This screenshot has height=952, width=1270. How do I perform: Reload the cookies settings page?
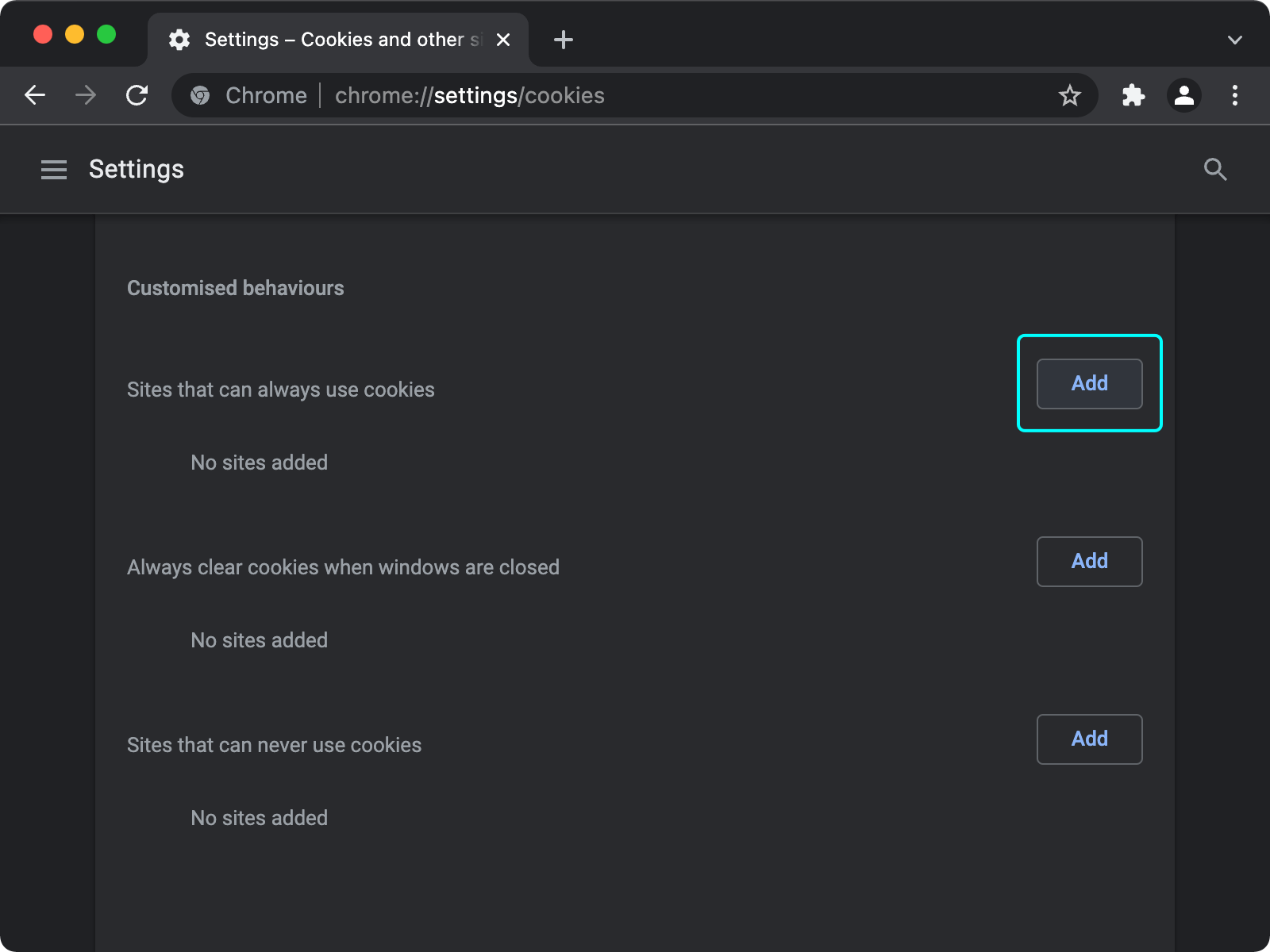click(x=137, y=95)
